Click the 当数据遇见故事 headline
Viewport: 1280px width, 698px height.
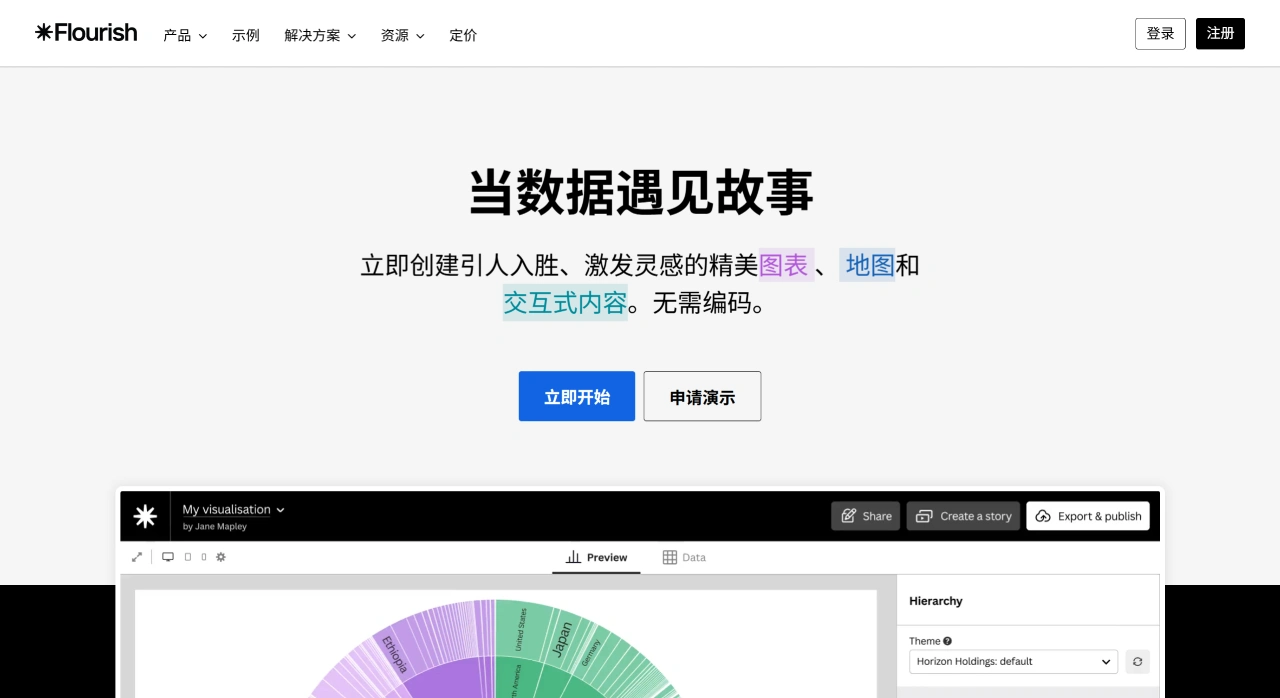(641, 192)
